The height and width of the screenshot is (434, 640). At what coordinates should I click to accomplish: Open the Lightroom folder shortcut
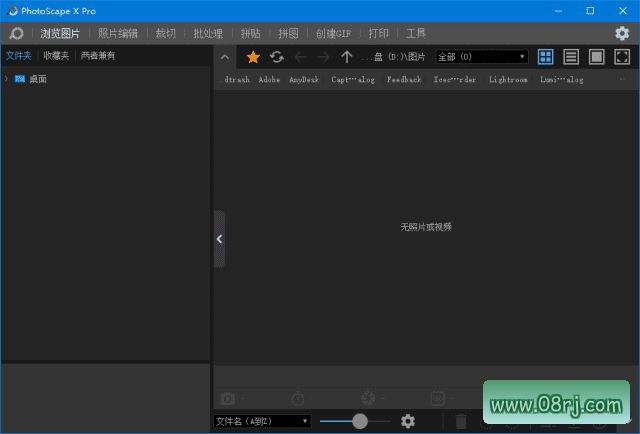click(508, 79)
